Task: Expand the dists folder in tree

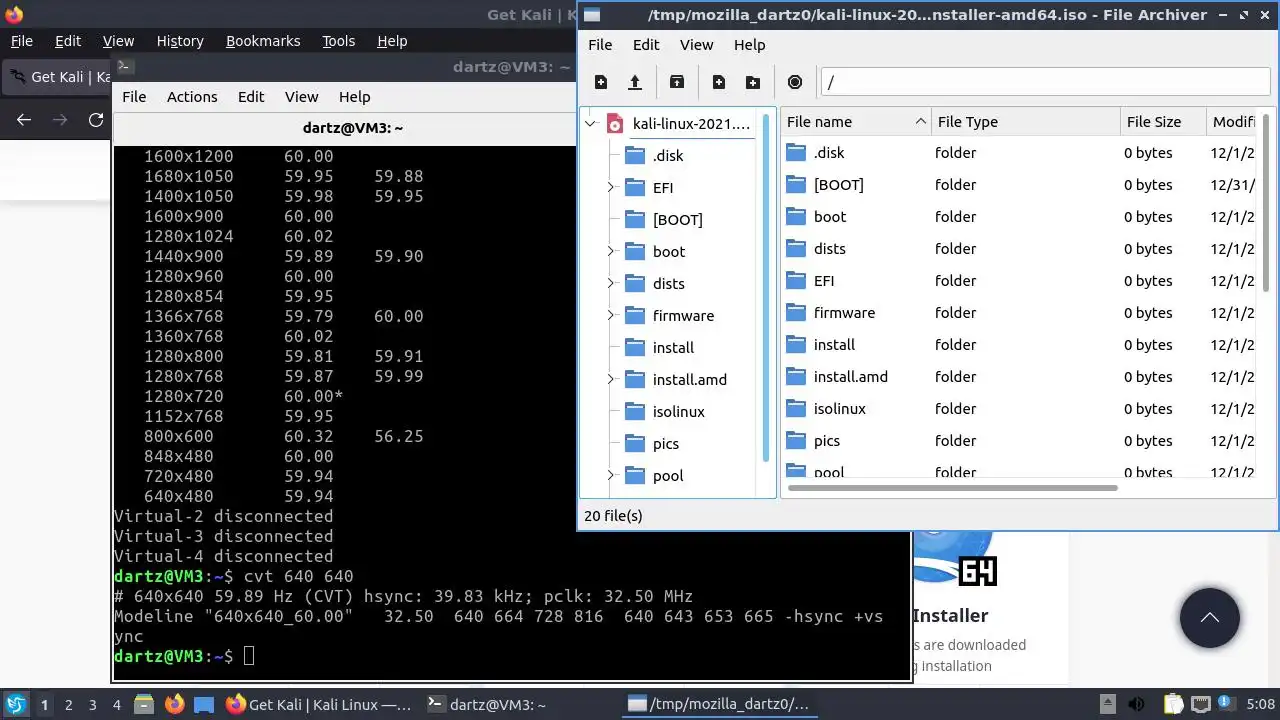Action: 611,283
